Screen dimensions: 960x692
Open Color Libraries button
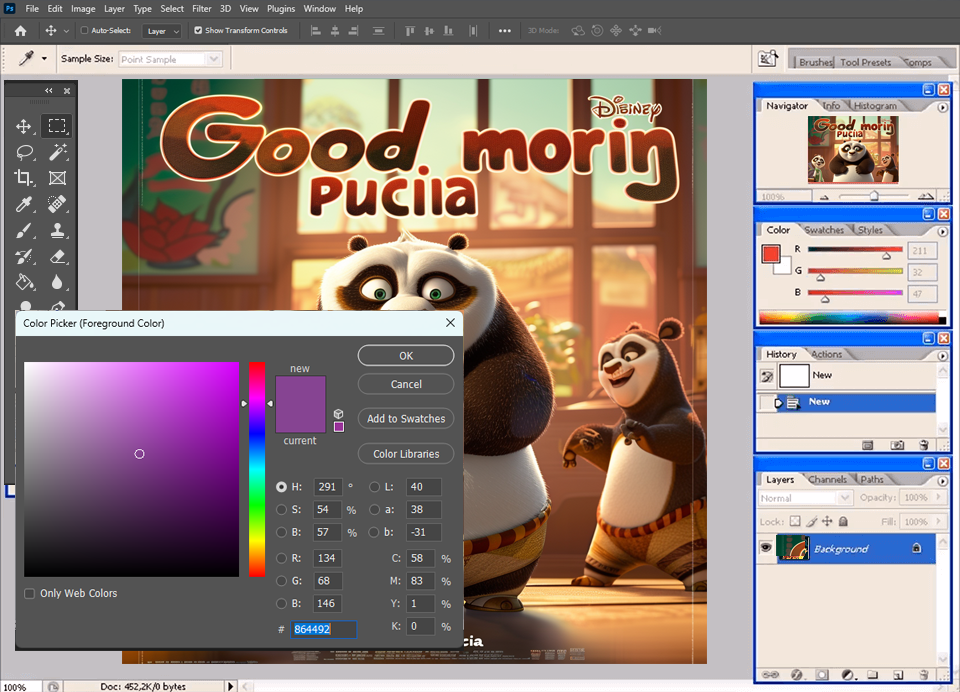[406, 454]
